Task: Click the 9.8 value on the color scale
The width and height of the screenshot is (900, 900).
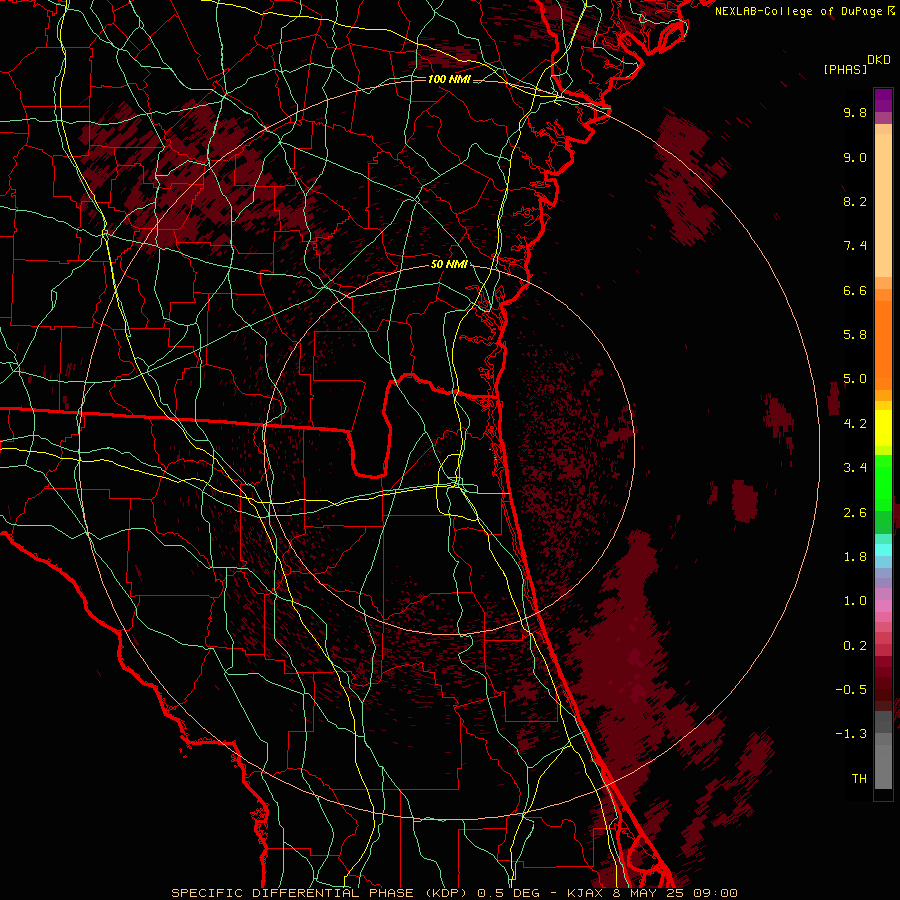Action: click(x=855, y=112)
